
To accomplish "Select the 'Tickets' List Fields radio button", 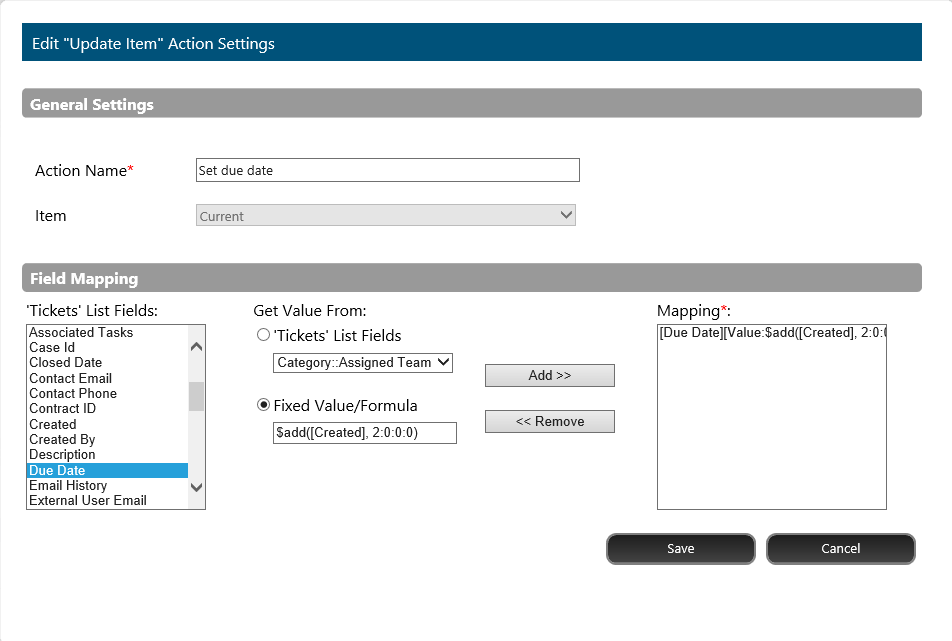I will 264,336.
